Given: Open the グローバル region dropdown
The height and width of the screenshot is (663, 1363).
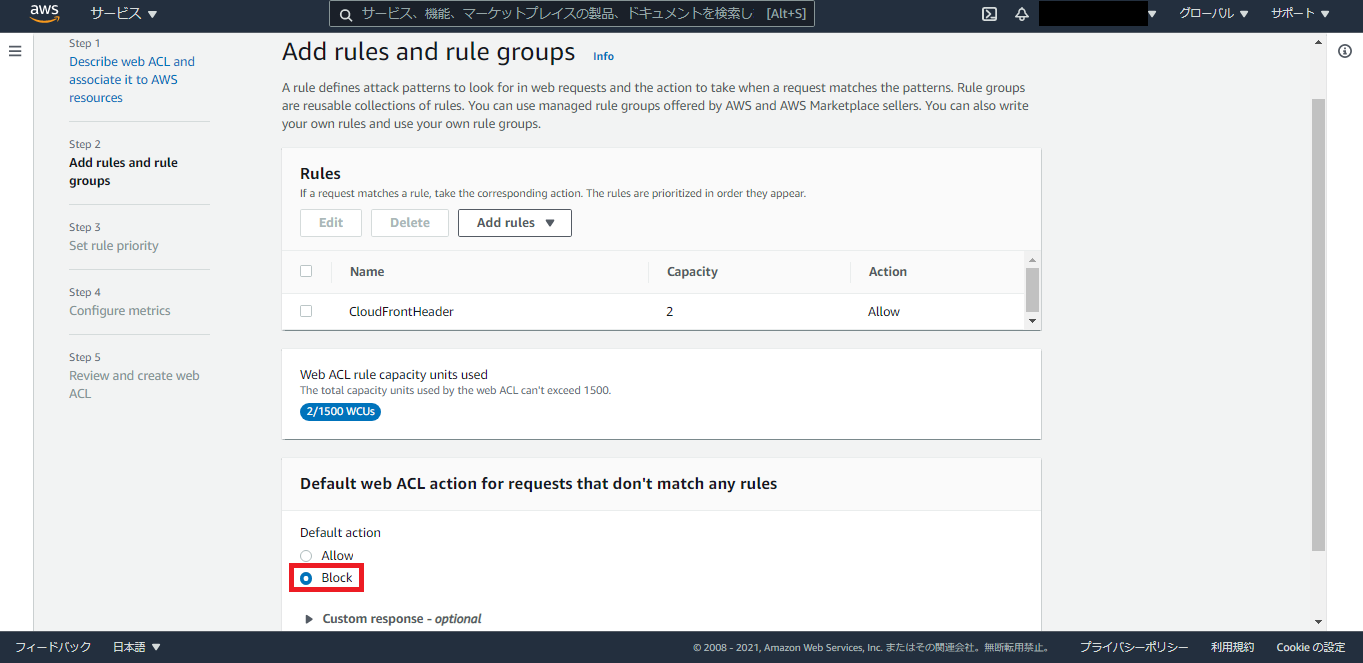Looking at the screenshot, I should pos(1214,14).
